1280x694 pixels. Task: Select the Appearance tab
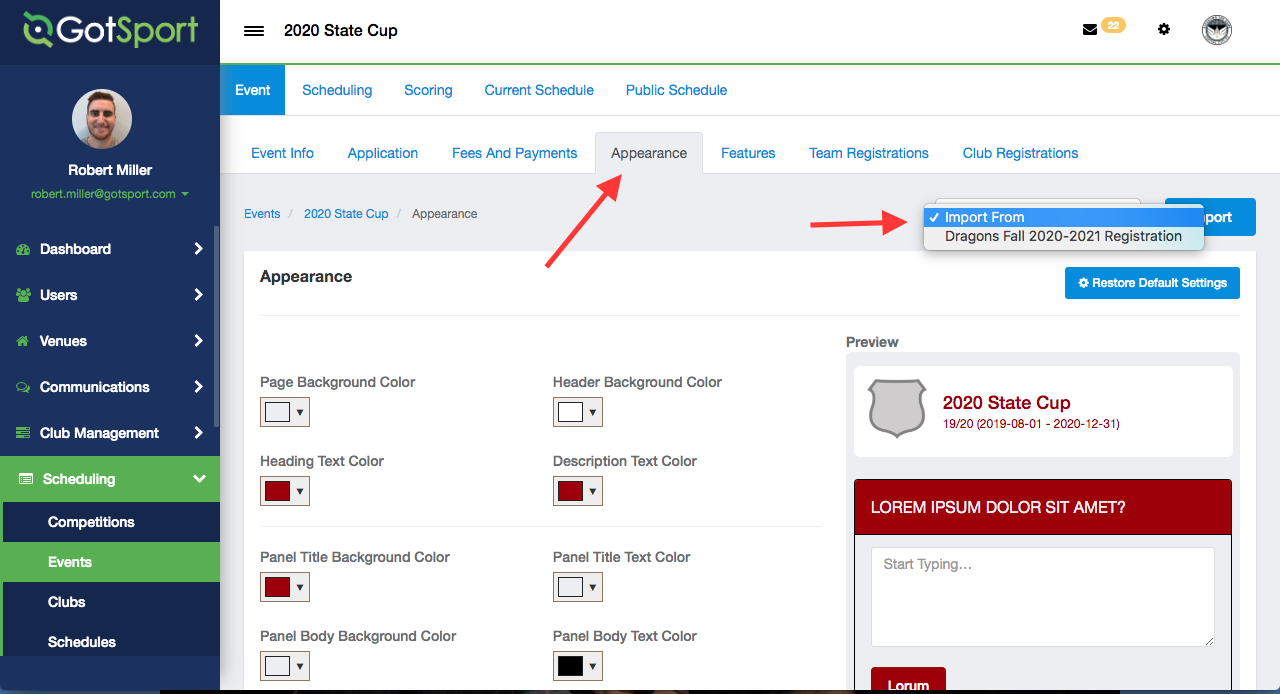click(649, 153)
